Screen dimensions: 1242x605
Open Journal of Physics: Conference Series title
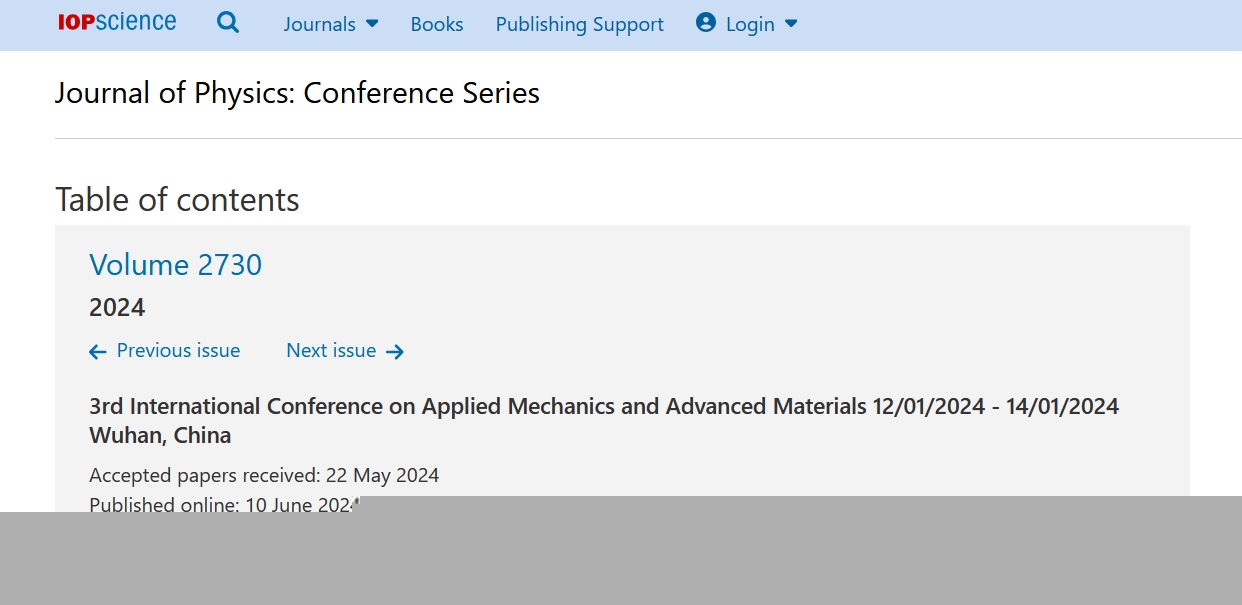[x=297, y=93]
